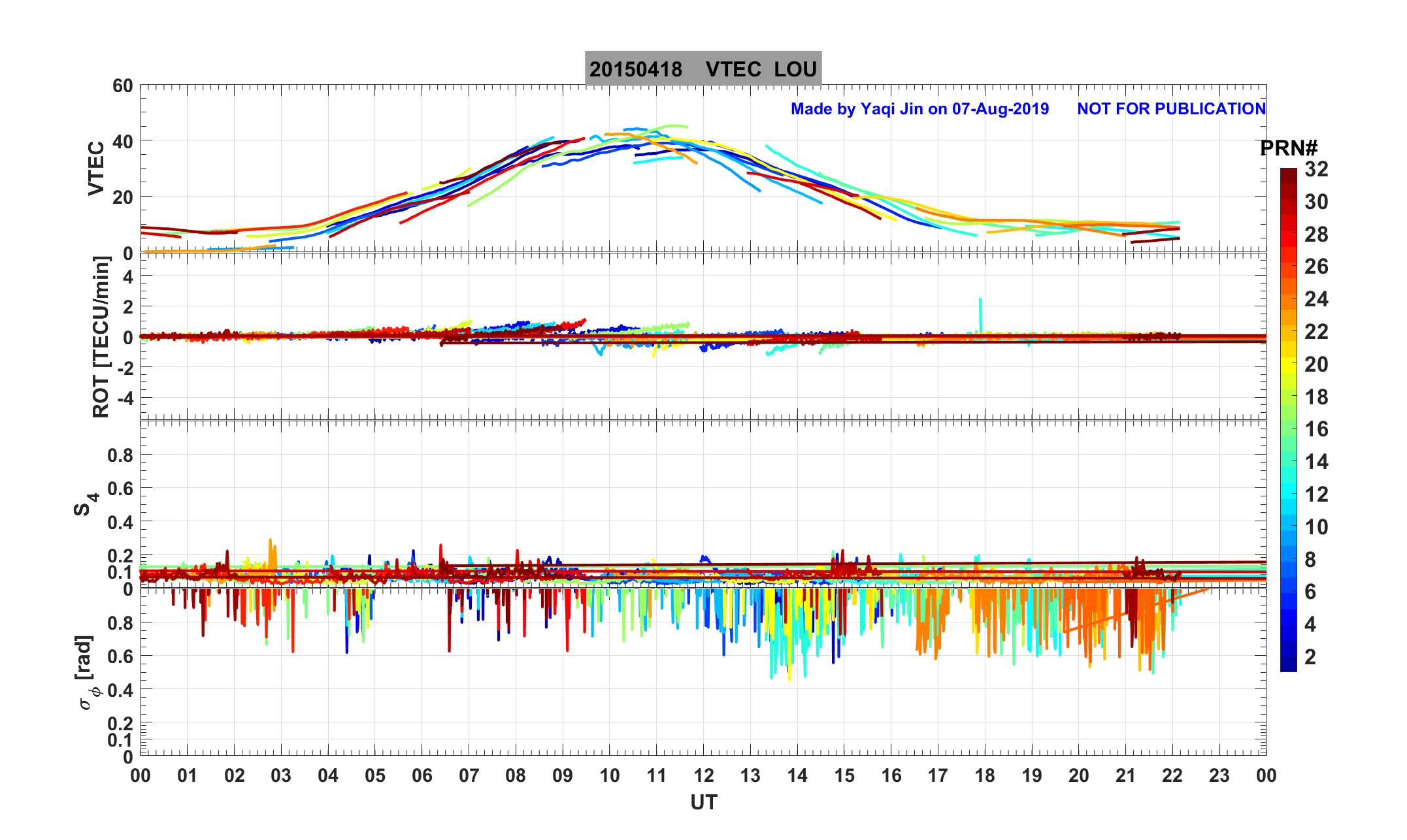
Task: Click the ROT [TECU/min] axis label
Action: click(101, 337)
